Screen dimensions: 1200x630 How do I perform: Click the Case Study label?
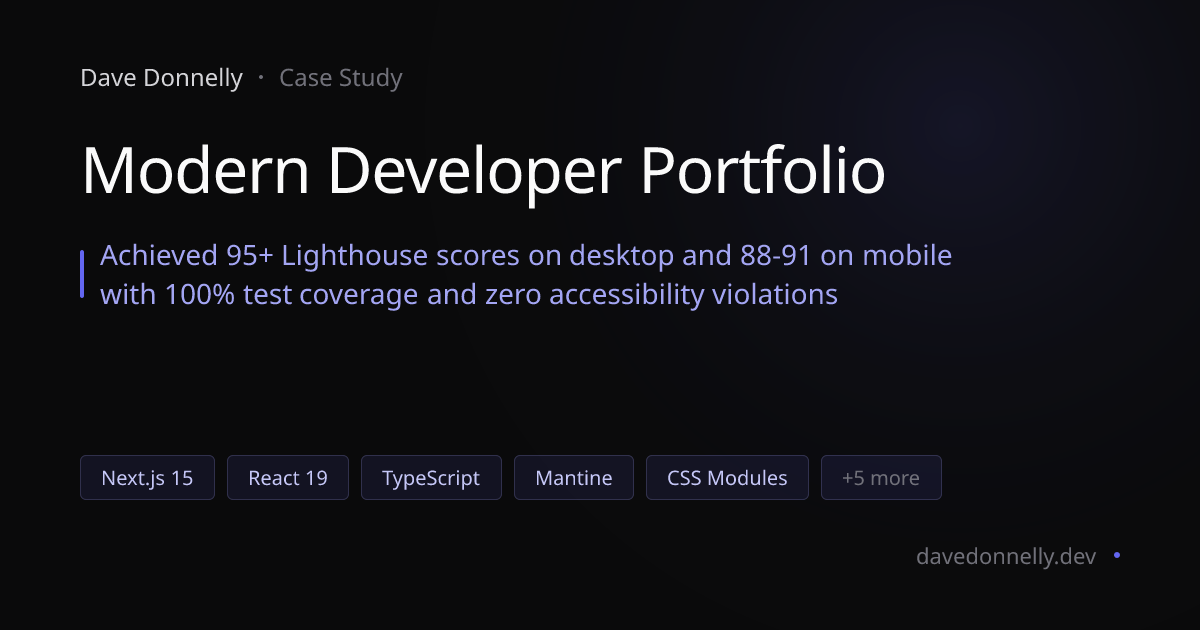point(341,78)
